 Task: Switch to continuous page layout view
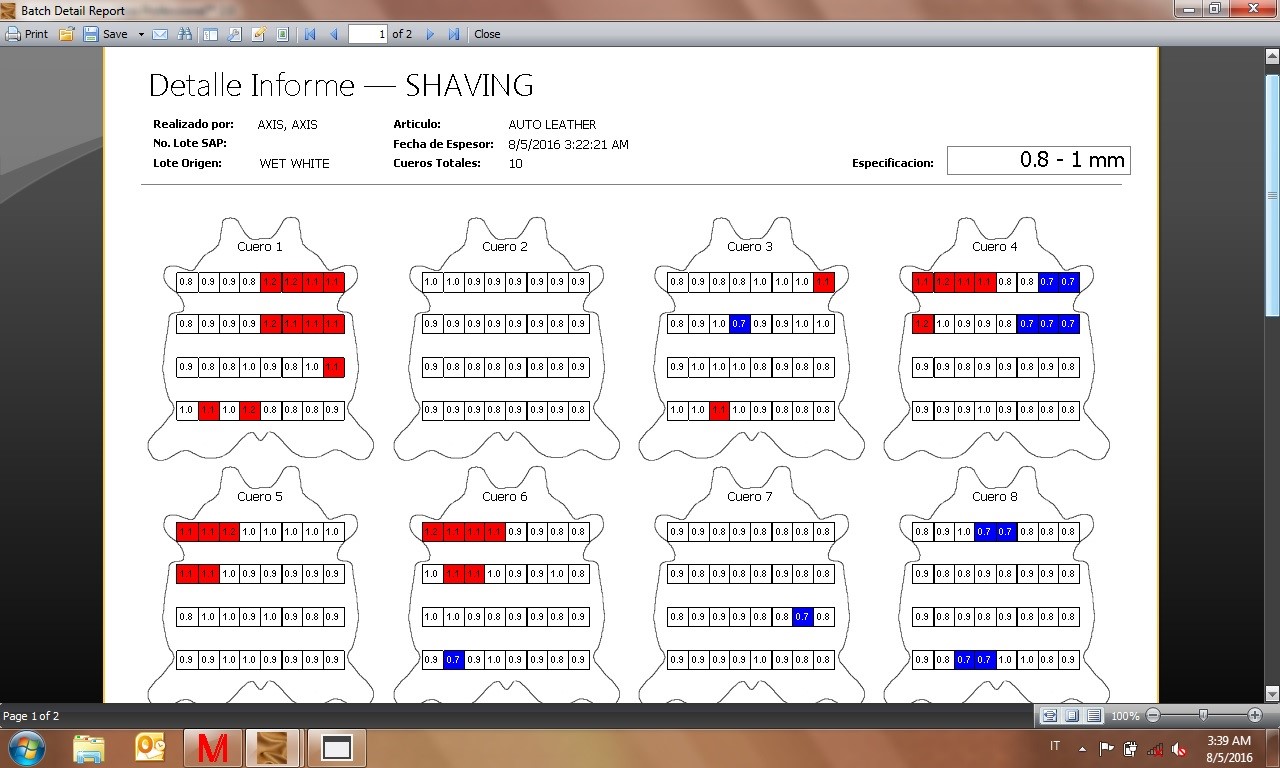tap(1094, 716)
